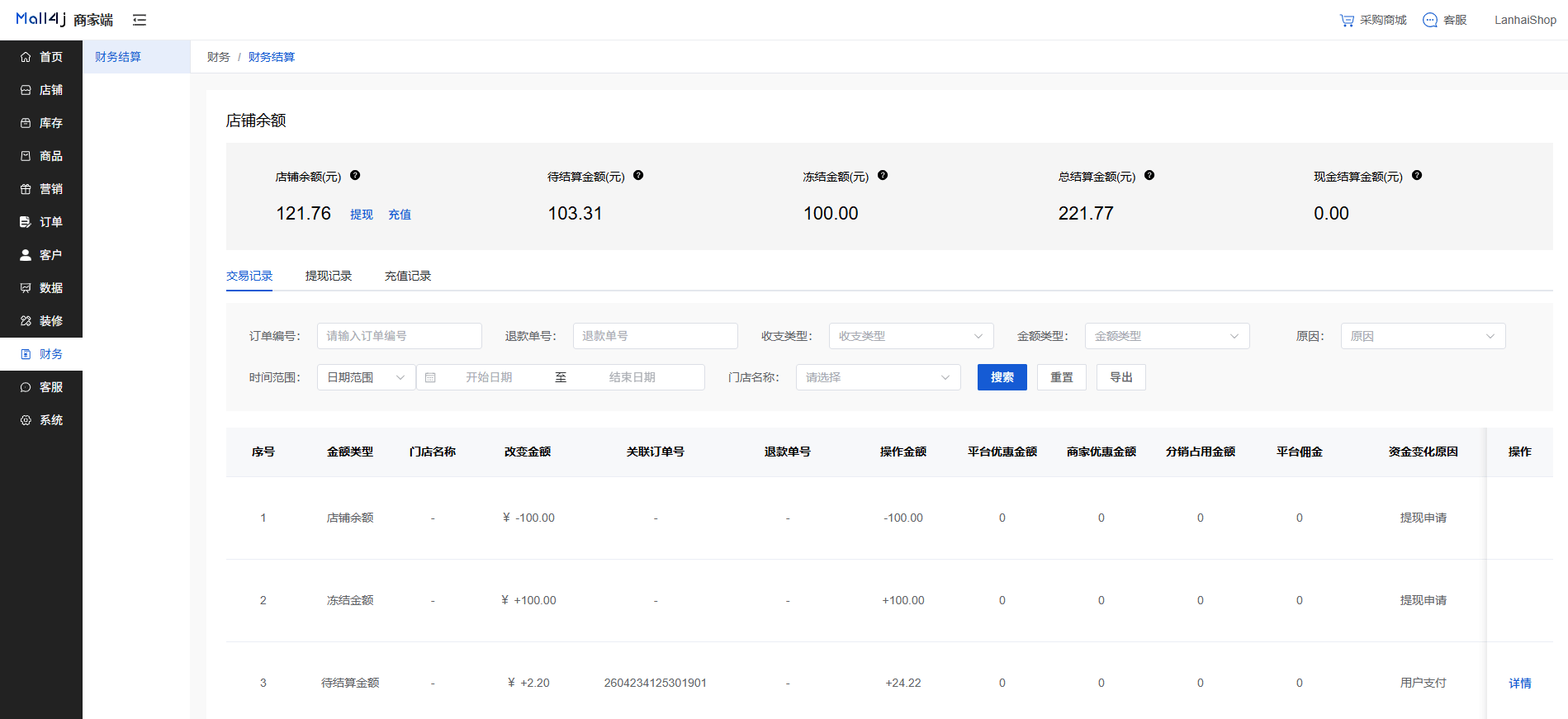
Task: Click the 待结算金额 cell in row 3
Action: click(x=350, y=683)
